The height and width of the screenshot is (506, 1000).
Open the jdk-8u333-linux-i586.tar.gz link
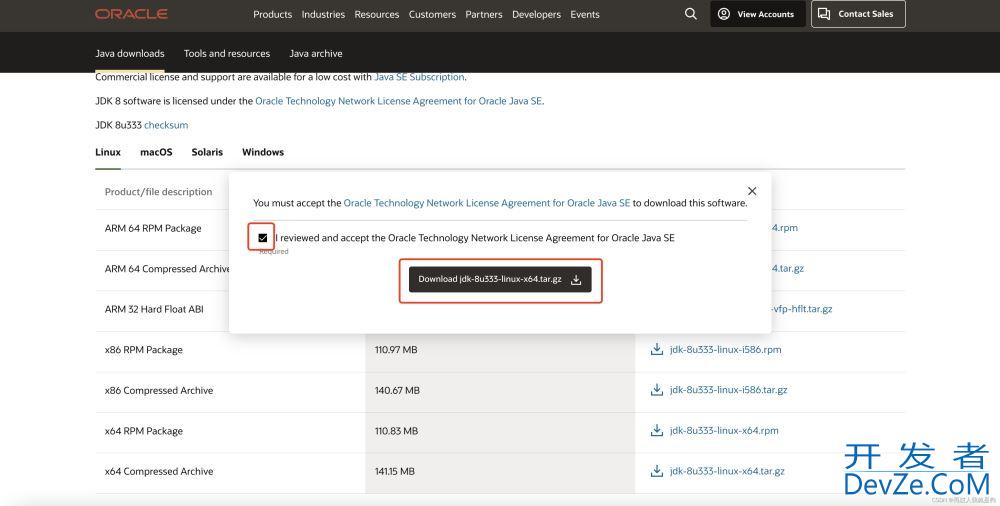[x=728, y=390]
